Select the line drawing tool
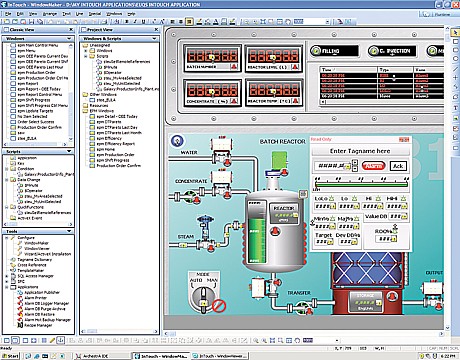 [x=455, y=69]
